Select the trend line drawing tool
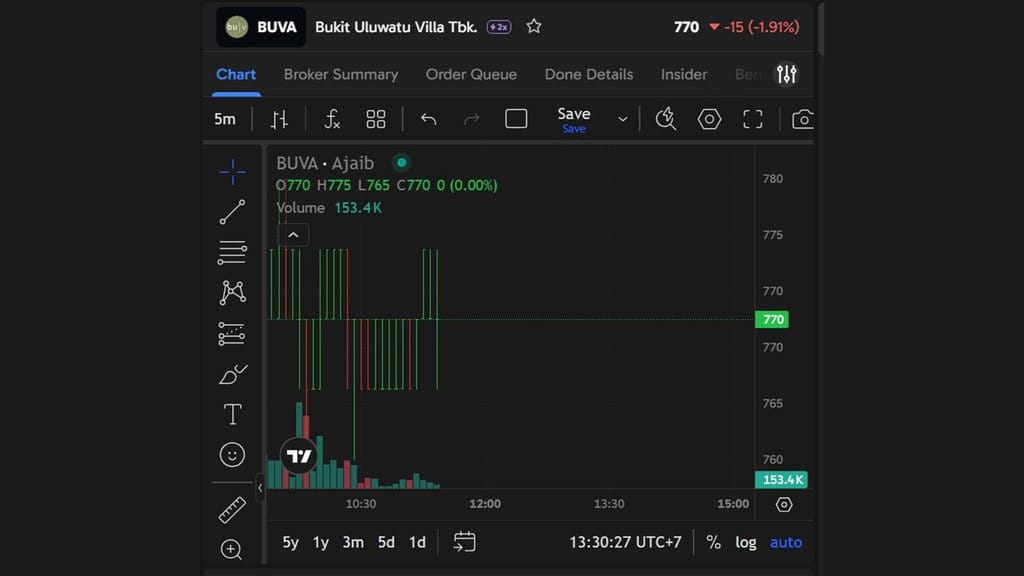 click(x=232, y=212)
